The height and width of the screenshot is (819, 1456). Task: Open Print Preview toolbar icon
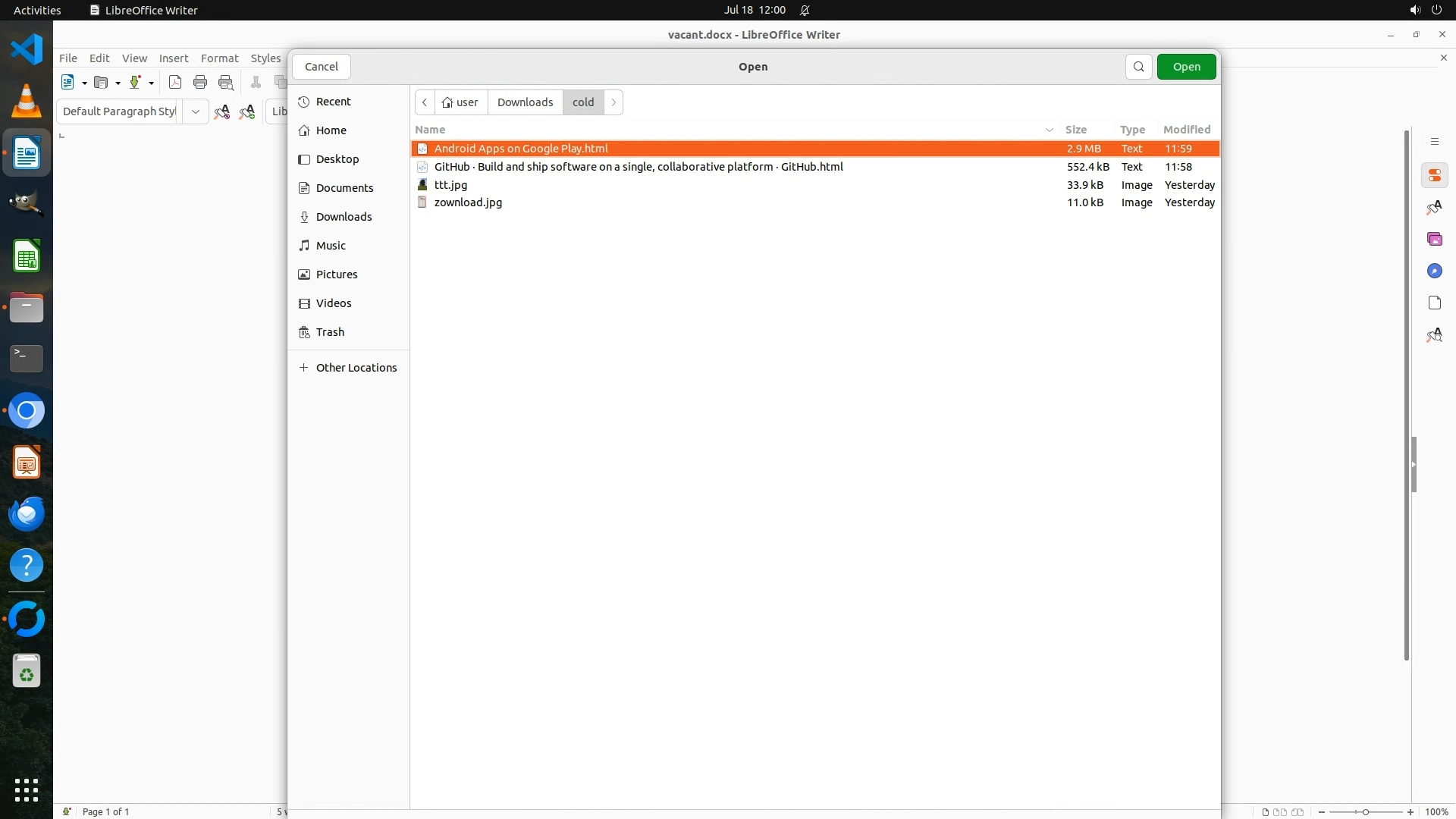click(225, 83)
